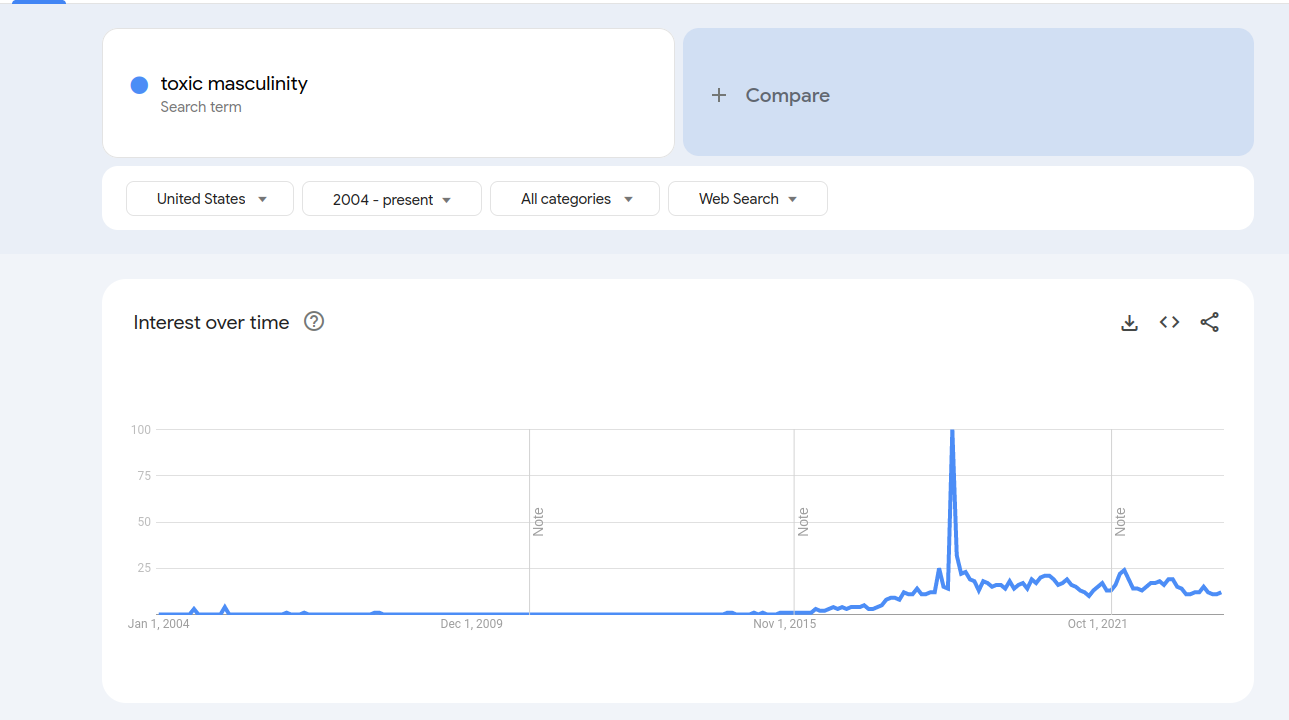Image resolution: width=1289 pixels, height=720 pixels.
Task: Click the 100 y-axis value
Action: (140, 430)
